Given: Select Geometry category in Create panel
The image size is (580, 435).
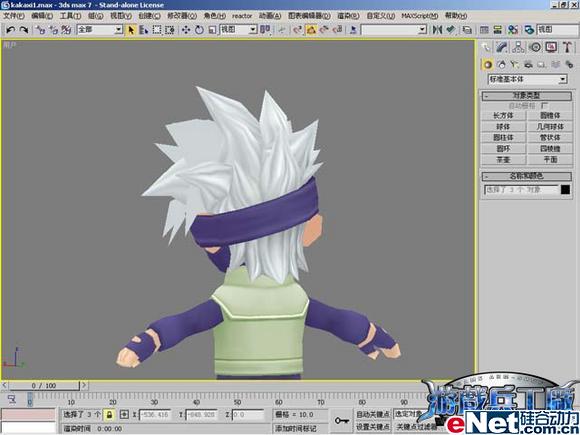Looking at the screenshot, I should click(x=488, y=64).
